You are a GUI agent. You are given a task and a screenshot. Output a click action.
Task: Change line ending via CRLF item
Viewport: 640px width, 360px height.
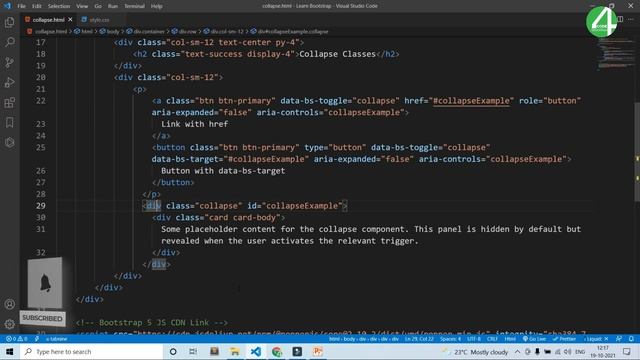(x=492, y=339)
